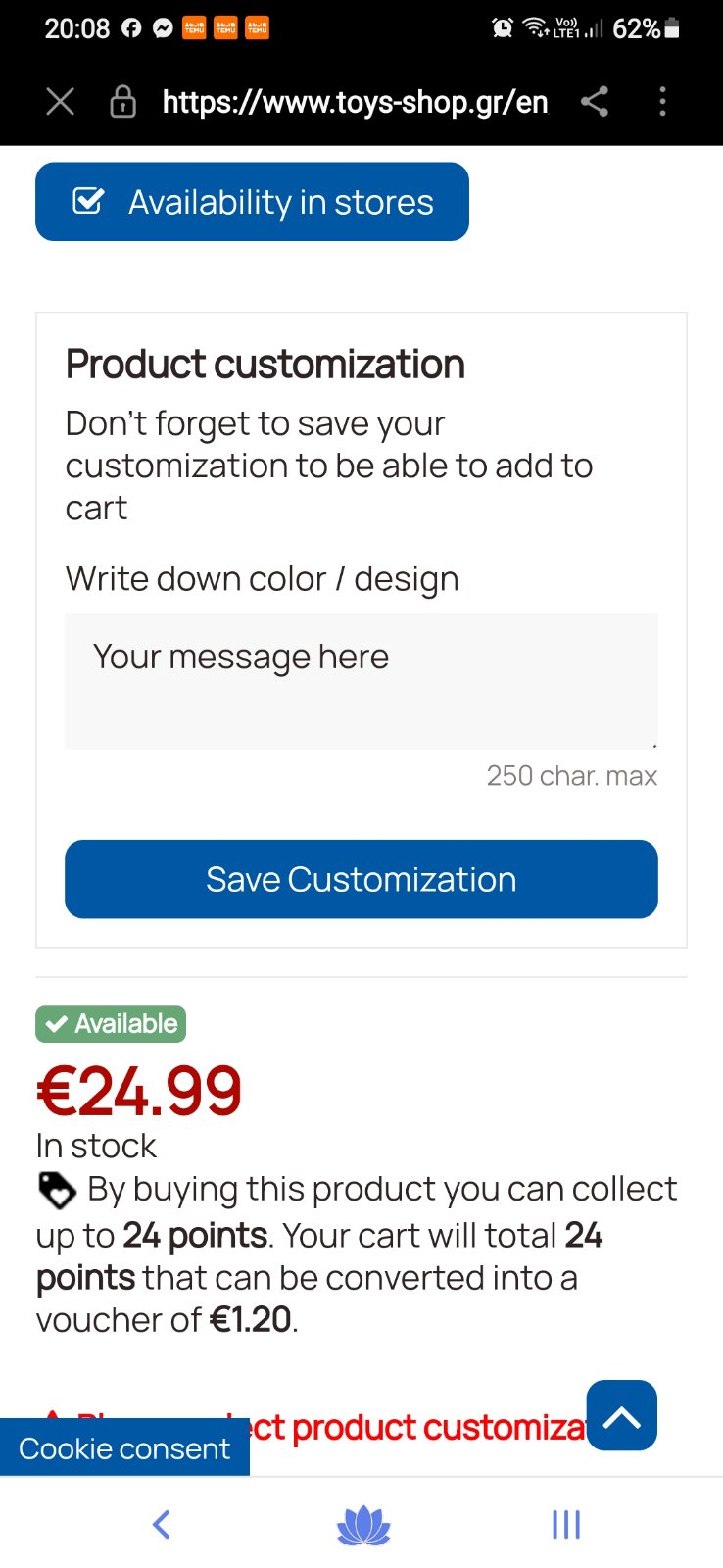
Task: Tap the loyalty points tag icon
Action: (x=57, y=1191)
